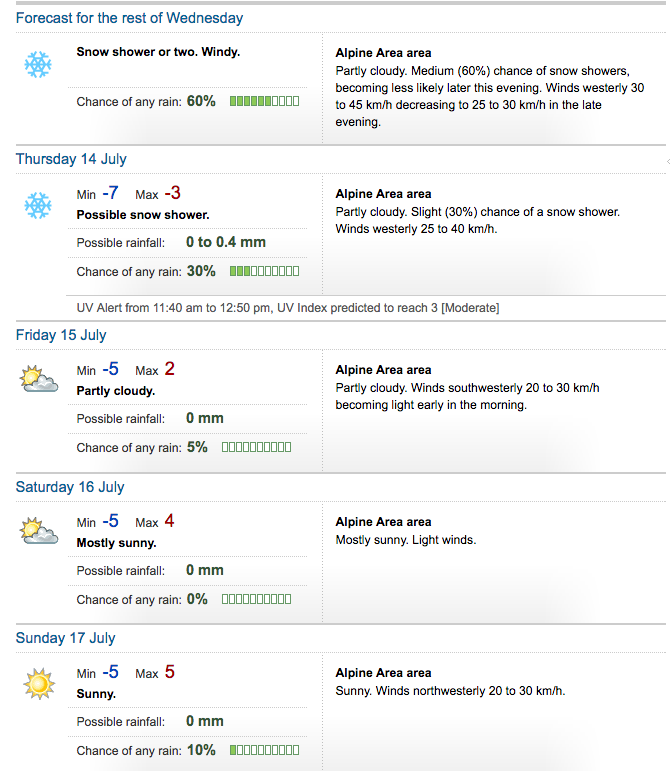Viewport: 670px width, 771px height.
Task: Click the partly cloudy icon for Friday 15 July
Action: click(x=39, y=379)
